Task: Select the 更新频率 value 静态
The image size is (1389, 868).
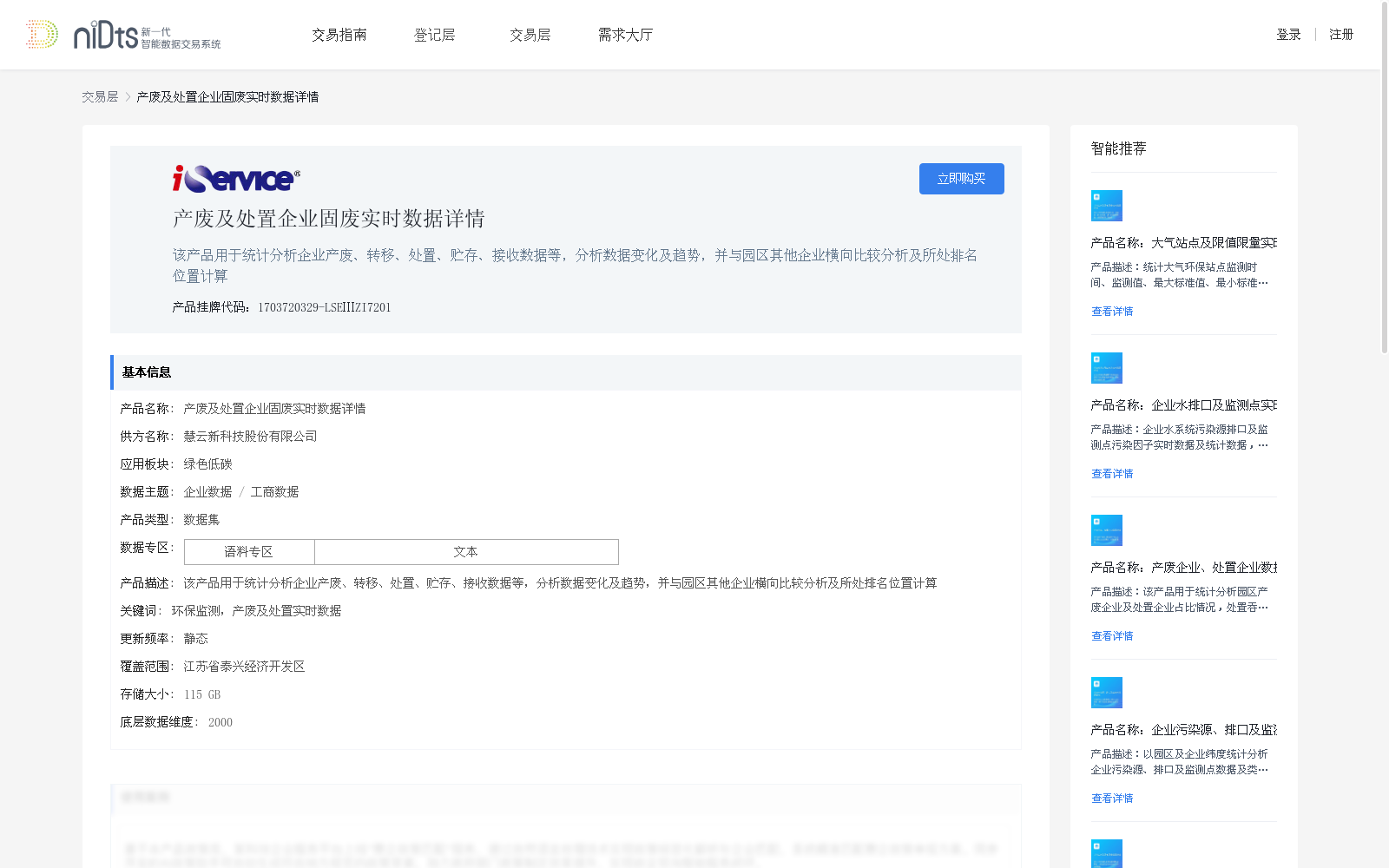Action: click(195, 639)
